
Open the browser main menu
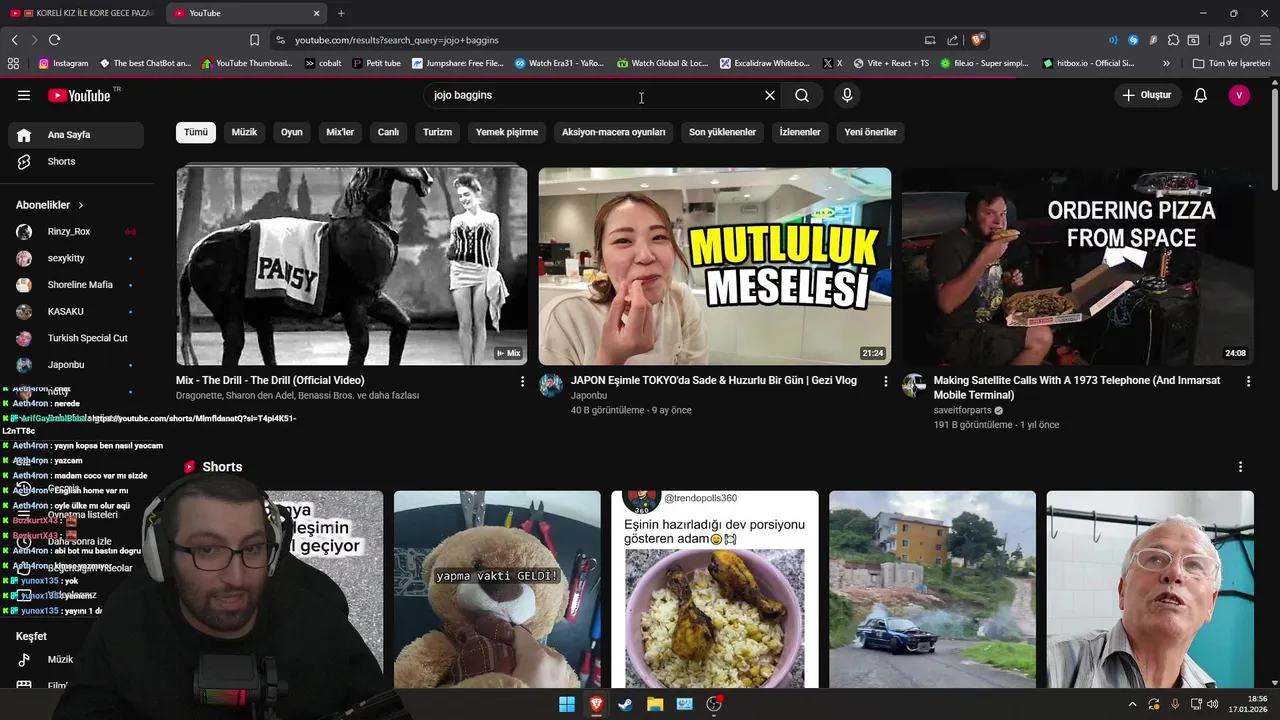[x=1266, y=40]
